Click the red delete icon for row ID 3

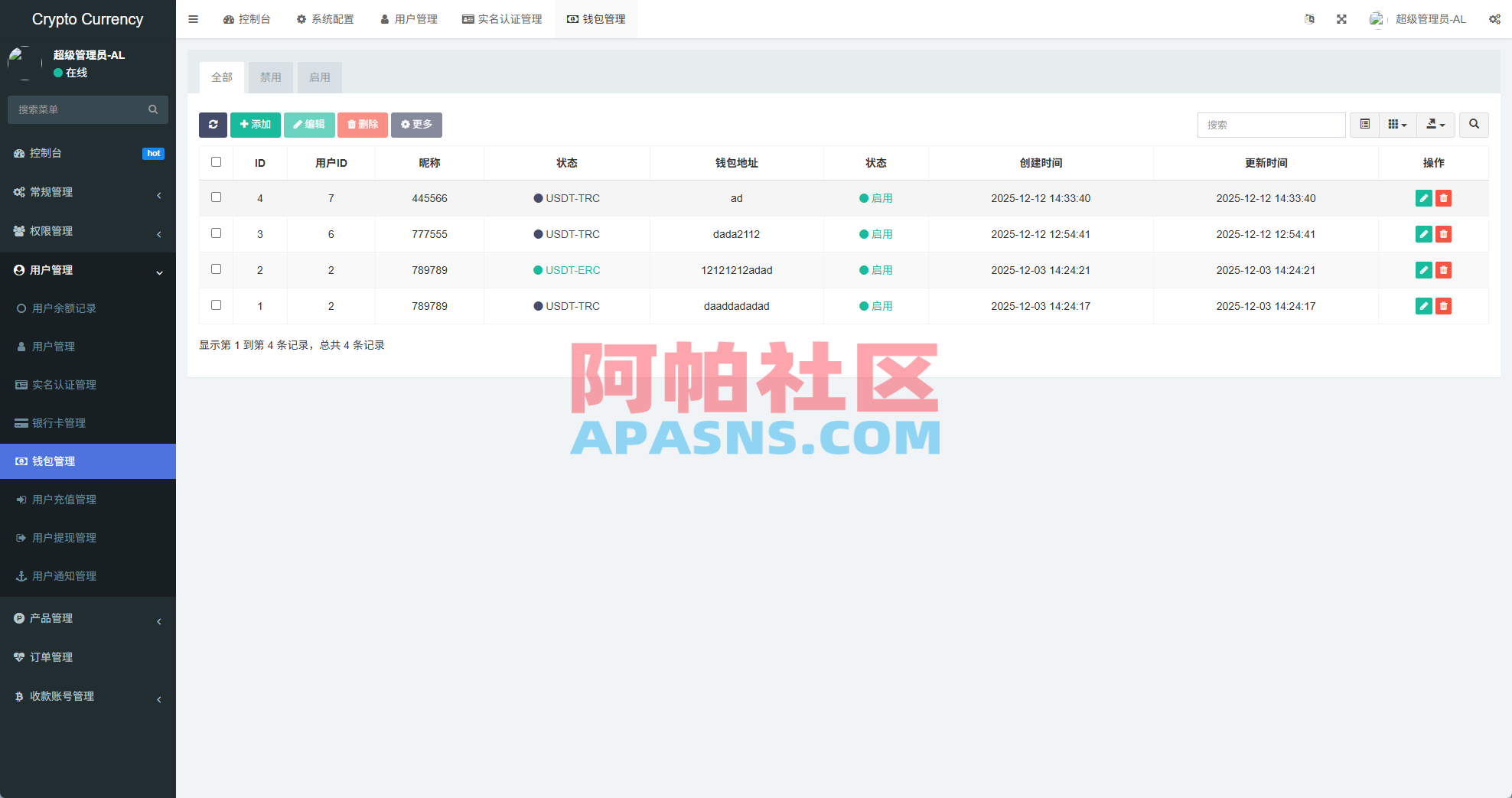[x=1443, y=234]
